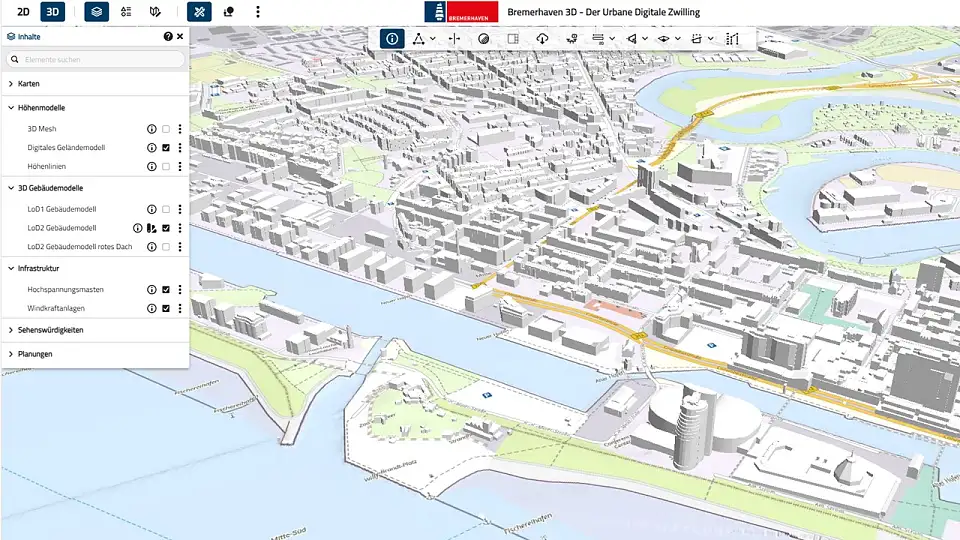Click the LoD2 Gebäudemodell rotes Dach label
Image resolution: width=960 pixels, height=540 pixels.
coord(80,247)
